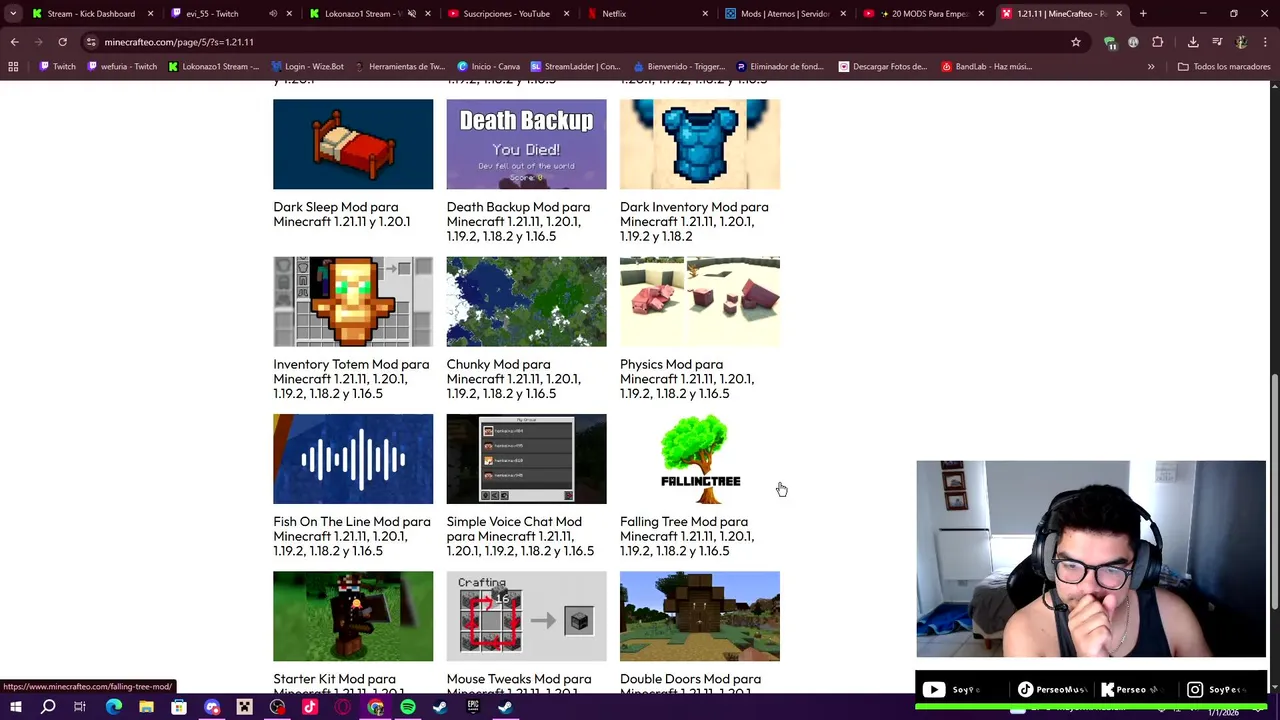The image size is (1280, 720).
Task: Open TikTok from the taskbar
Action: pos(310,707)
